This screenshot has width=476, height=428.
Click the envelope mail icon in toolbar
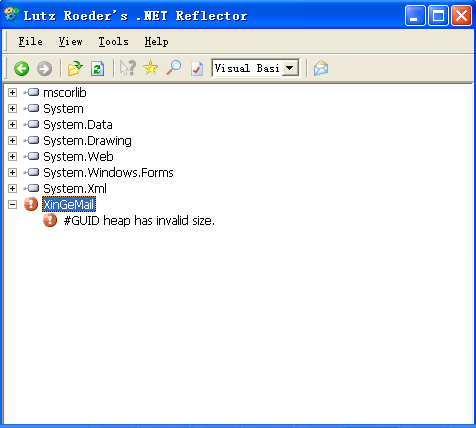pyautogui.click(x=321, y=68)
